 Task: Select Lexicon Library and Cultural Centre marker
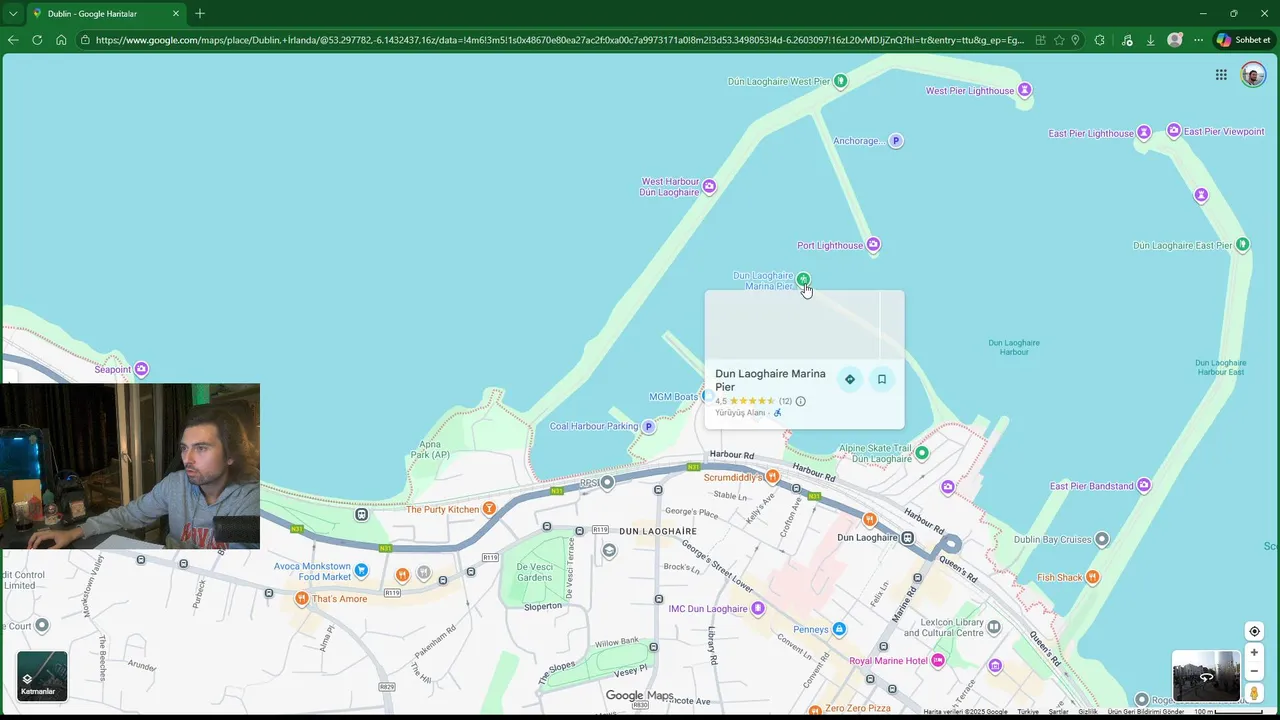994,627
